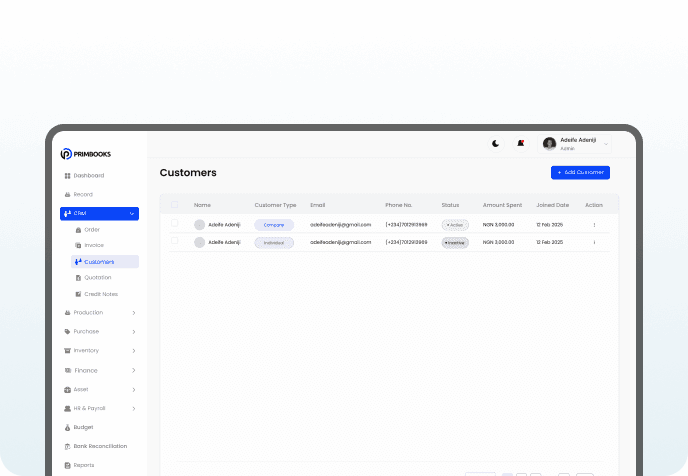688x476 pixels.
Task: Tick the select-all checkbox in the table header
Action: point(175,204)
